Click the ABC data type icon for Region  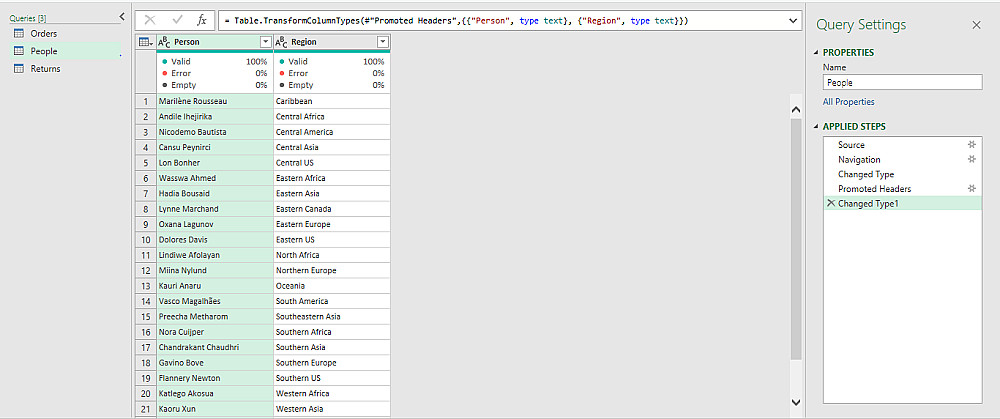281,42
